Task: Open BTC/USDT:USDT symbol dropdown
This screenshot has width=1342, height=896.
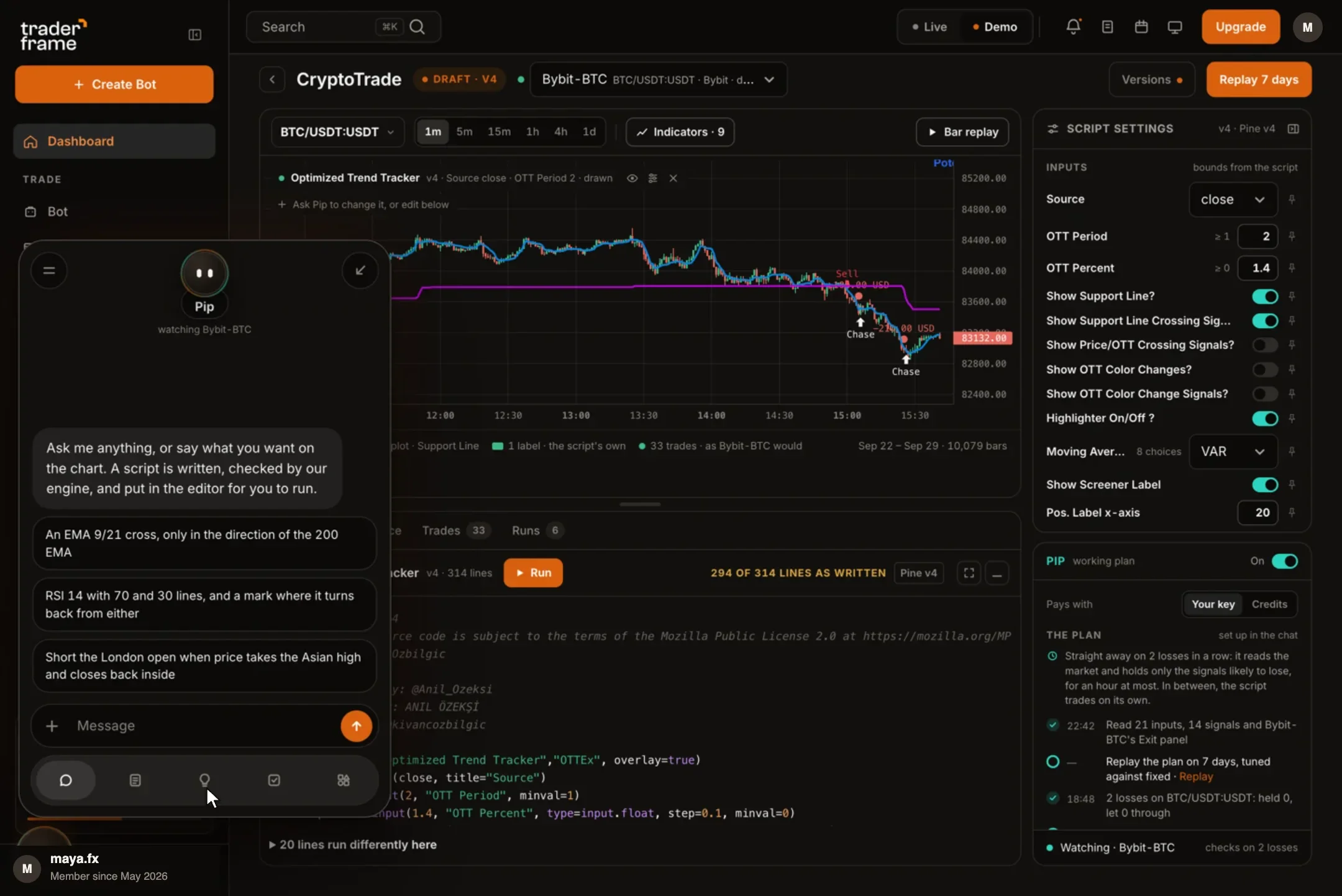Action: (x=337, y=132)
